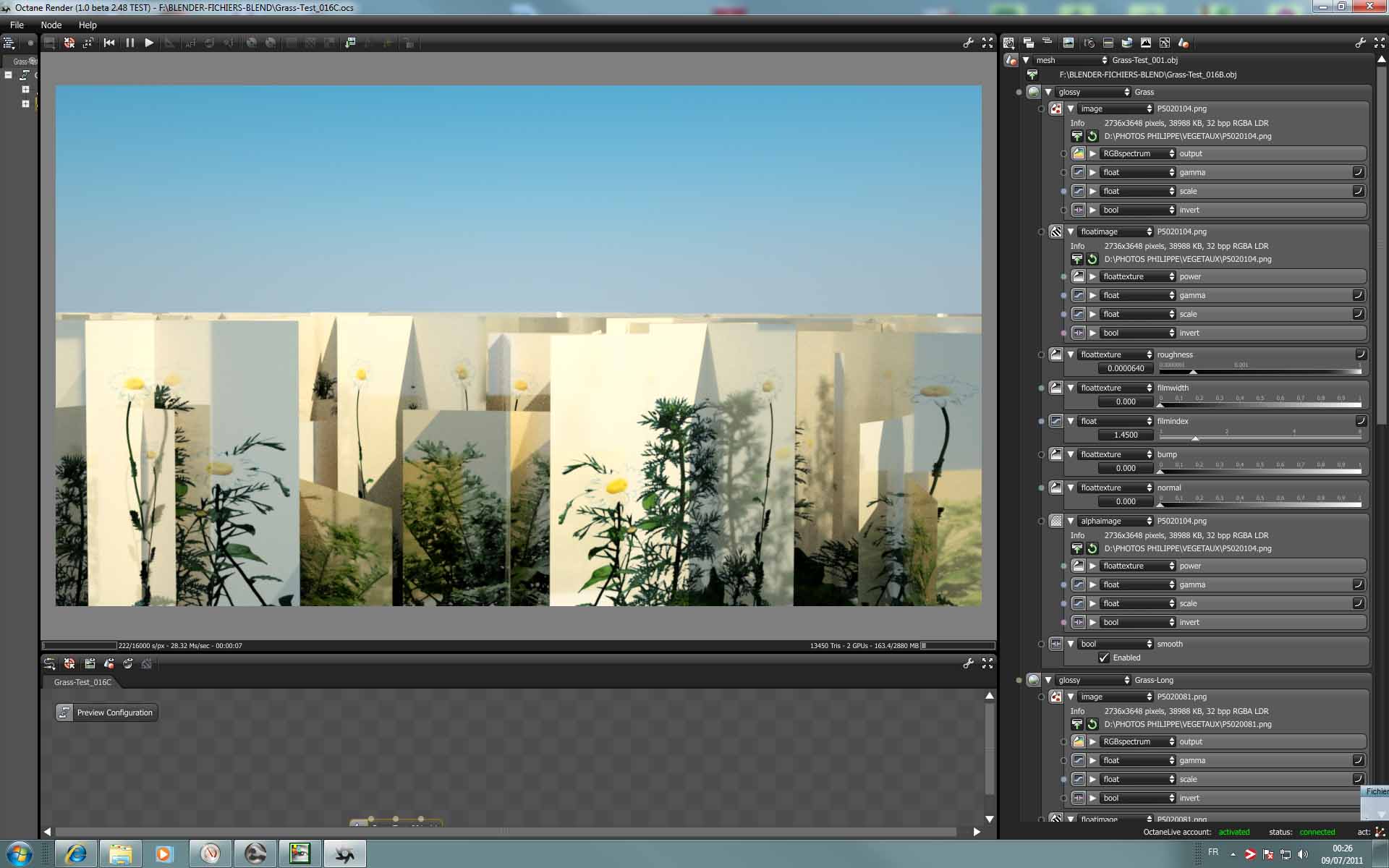
Task: Open Internet Explorer from the taskbar
Action: (x=76, y=854)
